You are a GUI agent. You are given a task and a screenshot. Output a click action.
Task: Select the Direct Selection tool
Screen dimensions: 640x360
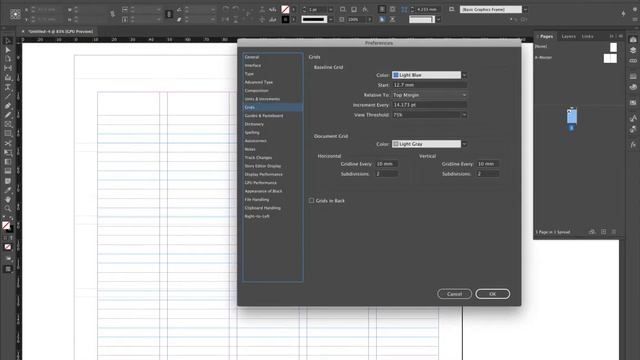point(8,50)
